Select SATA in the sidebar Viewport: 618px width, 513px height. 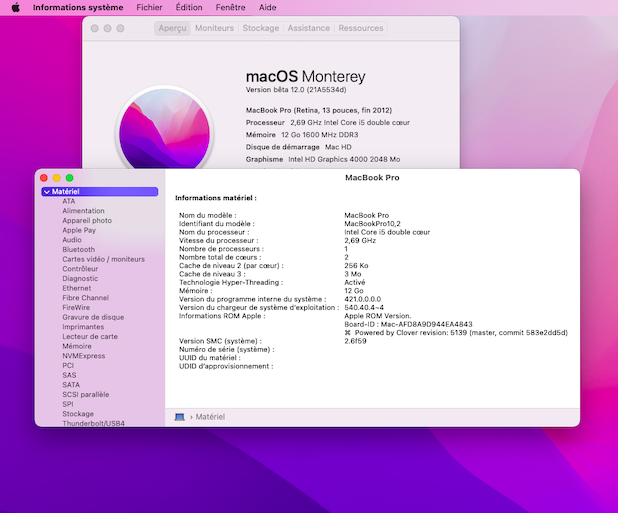click(71, 385)
